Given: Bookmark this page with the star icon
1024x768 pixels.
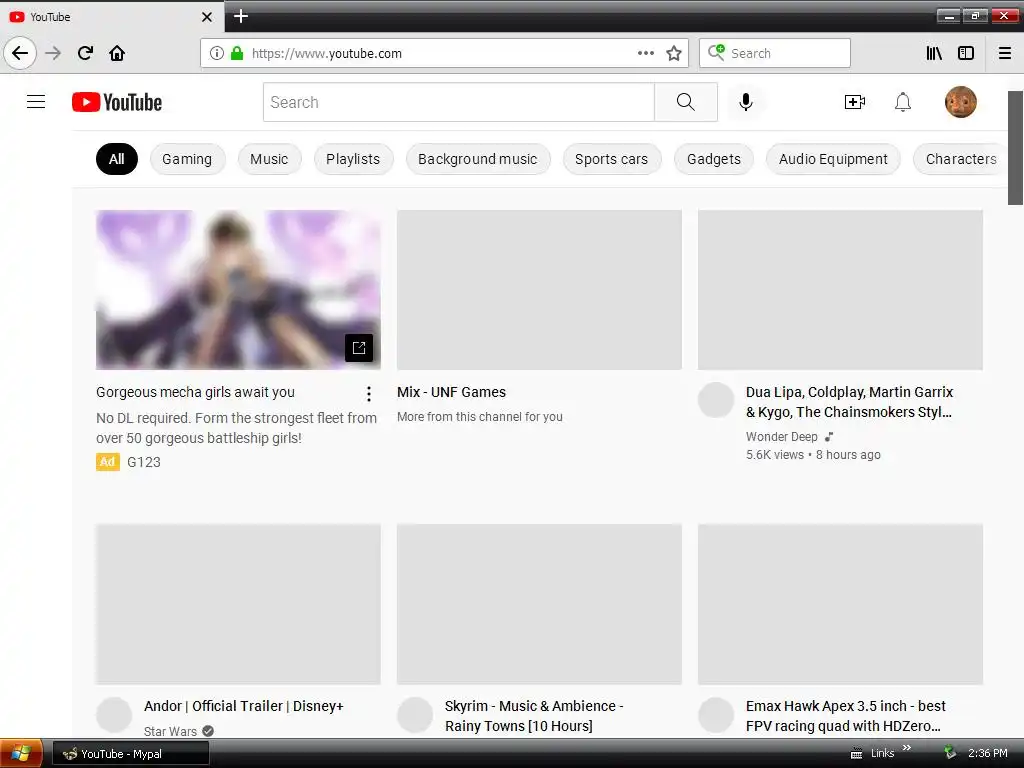Looking at the screenshot, I should [x=674, y=54].
